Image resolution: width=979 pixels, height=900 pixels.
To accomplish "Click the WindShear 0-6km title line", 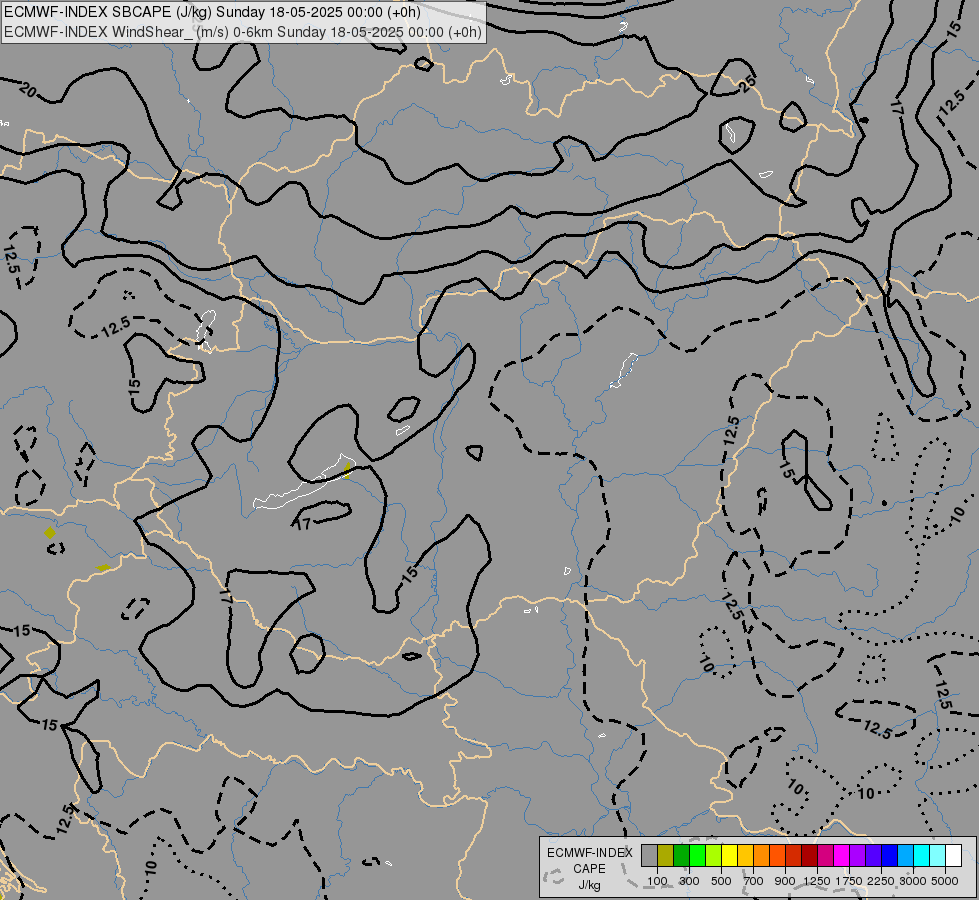I will tap(243, 32).
